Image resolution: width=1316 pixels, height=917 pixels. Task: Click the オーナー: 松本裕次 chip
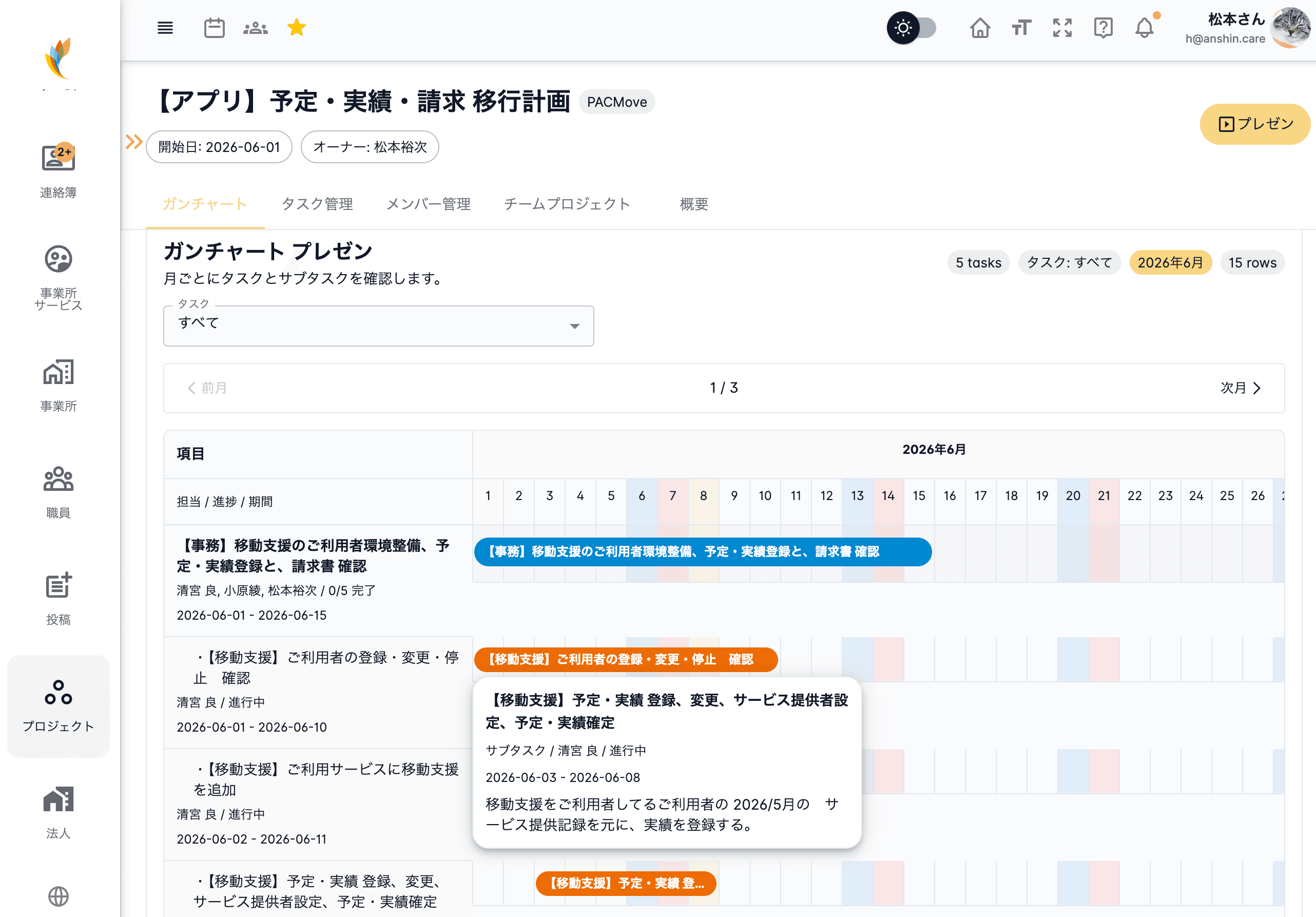[x=370, y=147]
